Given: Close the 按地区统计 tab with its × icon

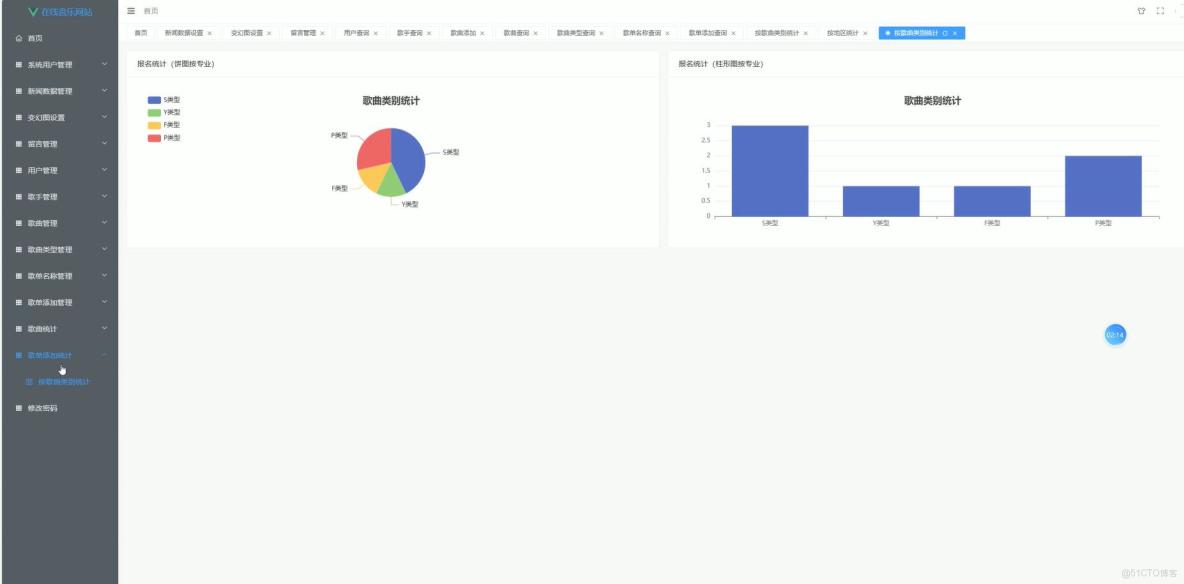Looking at the screenshot, I should (x=864, y=33).
